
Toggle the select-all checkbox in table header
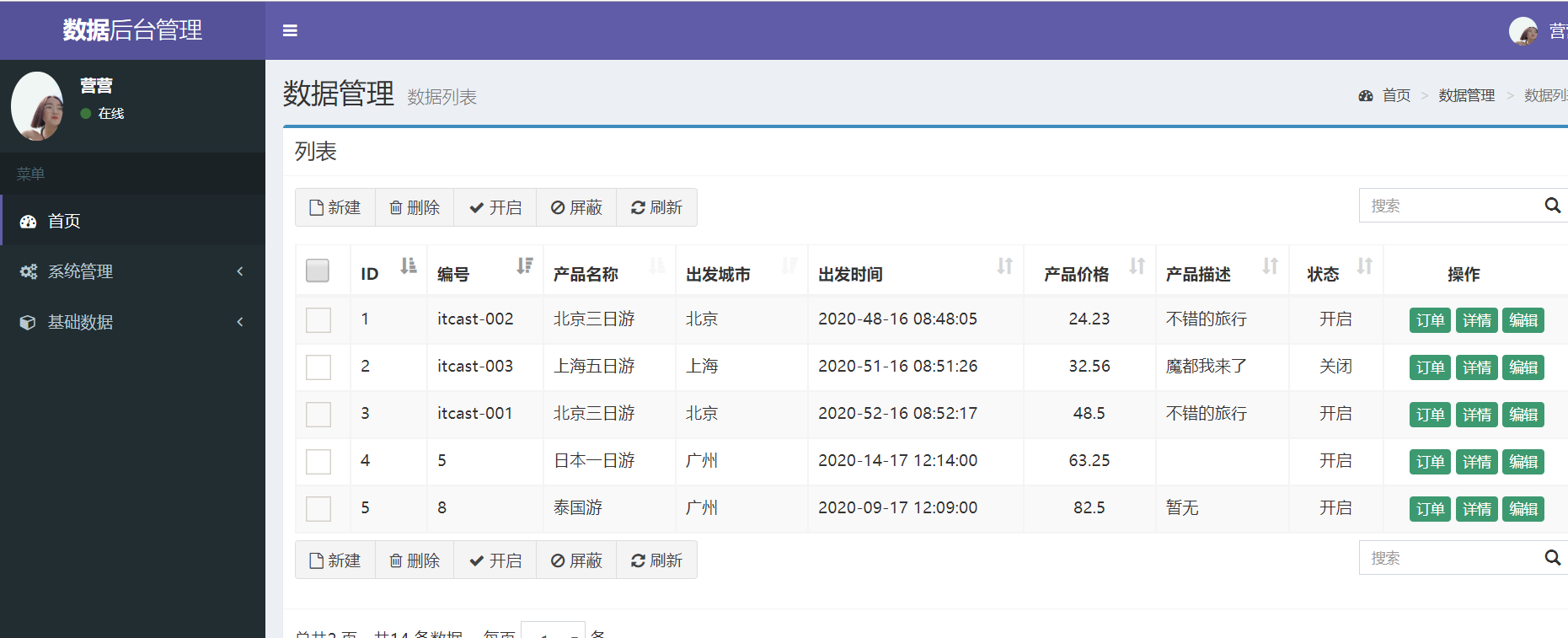pos(318,271)
